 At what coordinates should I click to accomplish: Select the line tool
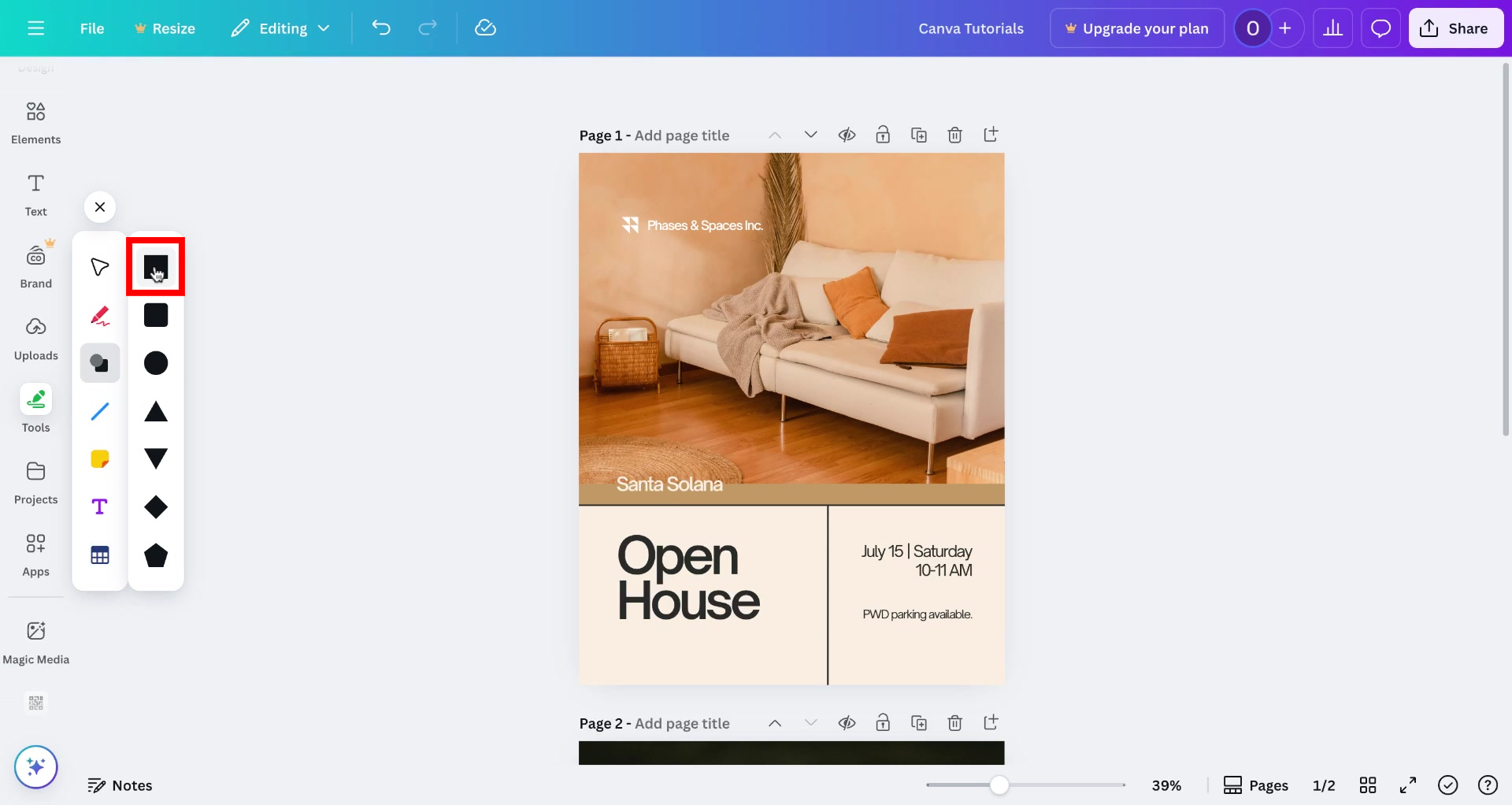click(99, 411)
